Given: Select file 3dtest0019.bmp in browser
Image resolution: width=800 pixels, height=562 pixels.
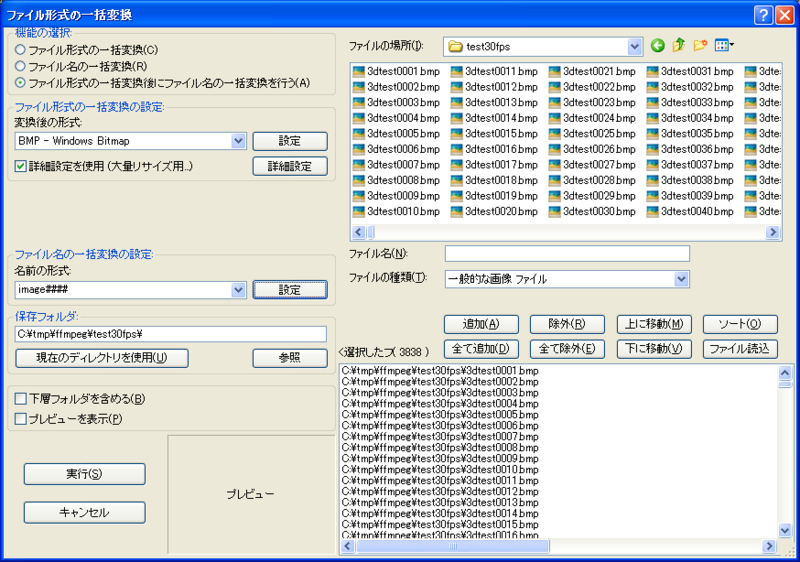Looking at the screenshot, I should 494,196.
